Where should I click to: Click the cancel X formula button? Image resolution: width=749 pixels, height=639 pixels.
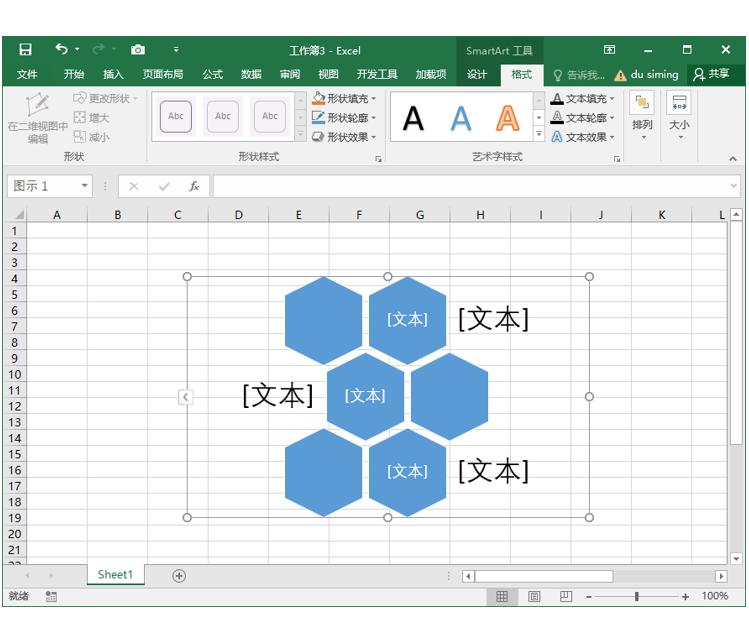[134, 186]
